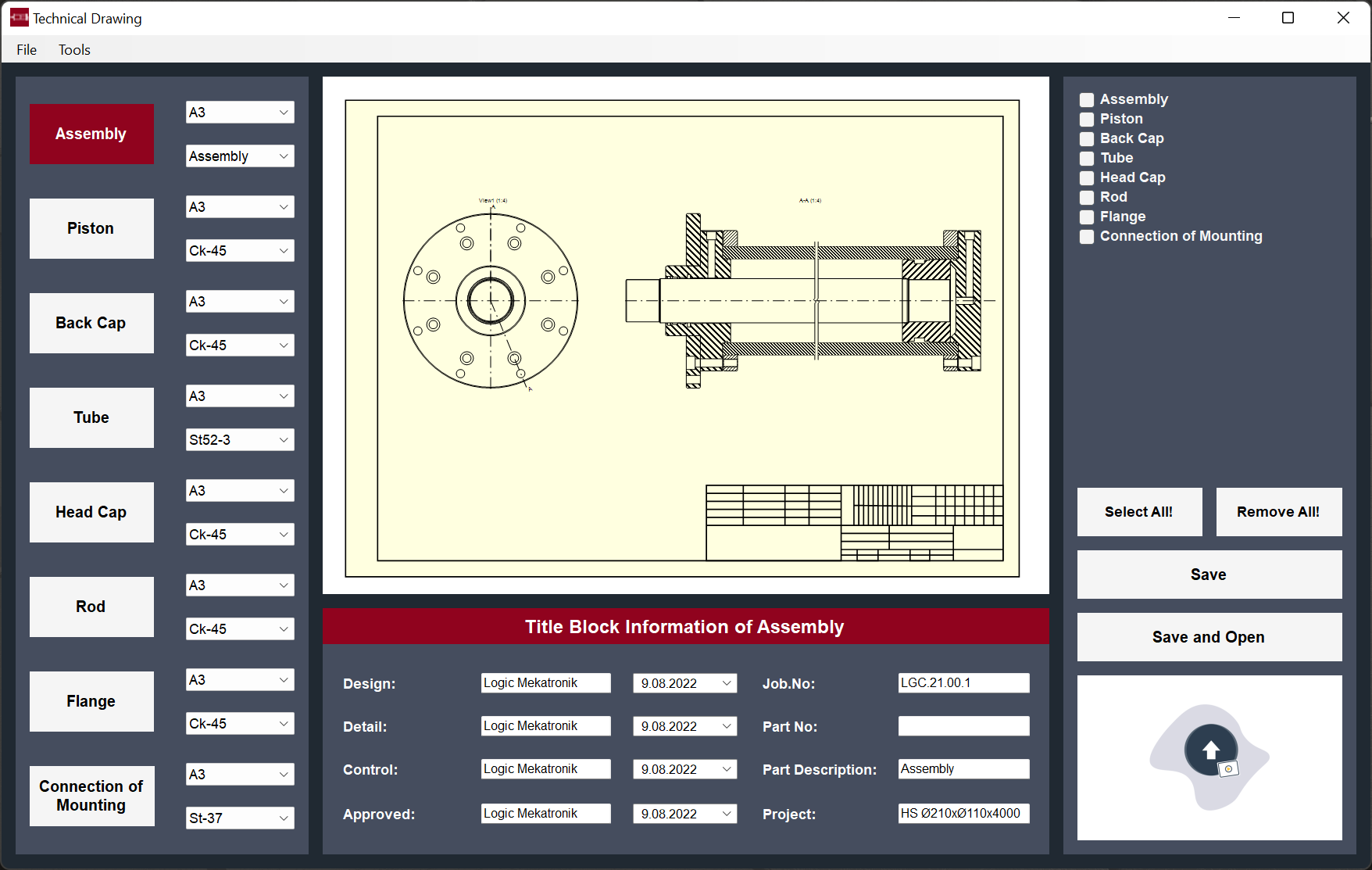
Task: Enable the Tube checkbox
Action: [1087, 159]
